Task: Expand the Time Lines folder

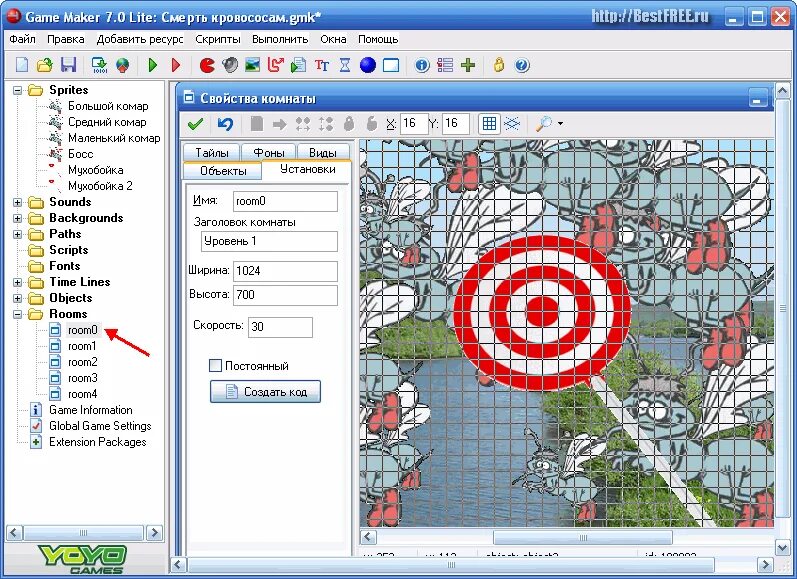Action: (x=18, y=282)
